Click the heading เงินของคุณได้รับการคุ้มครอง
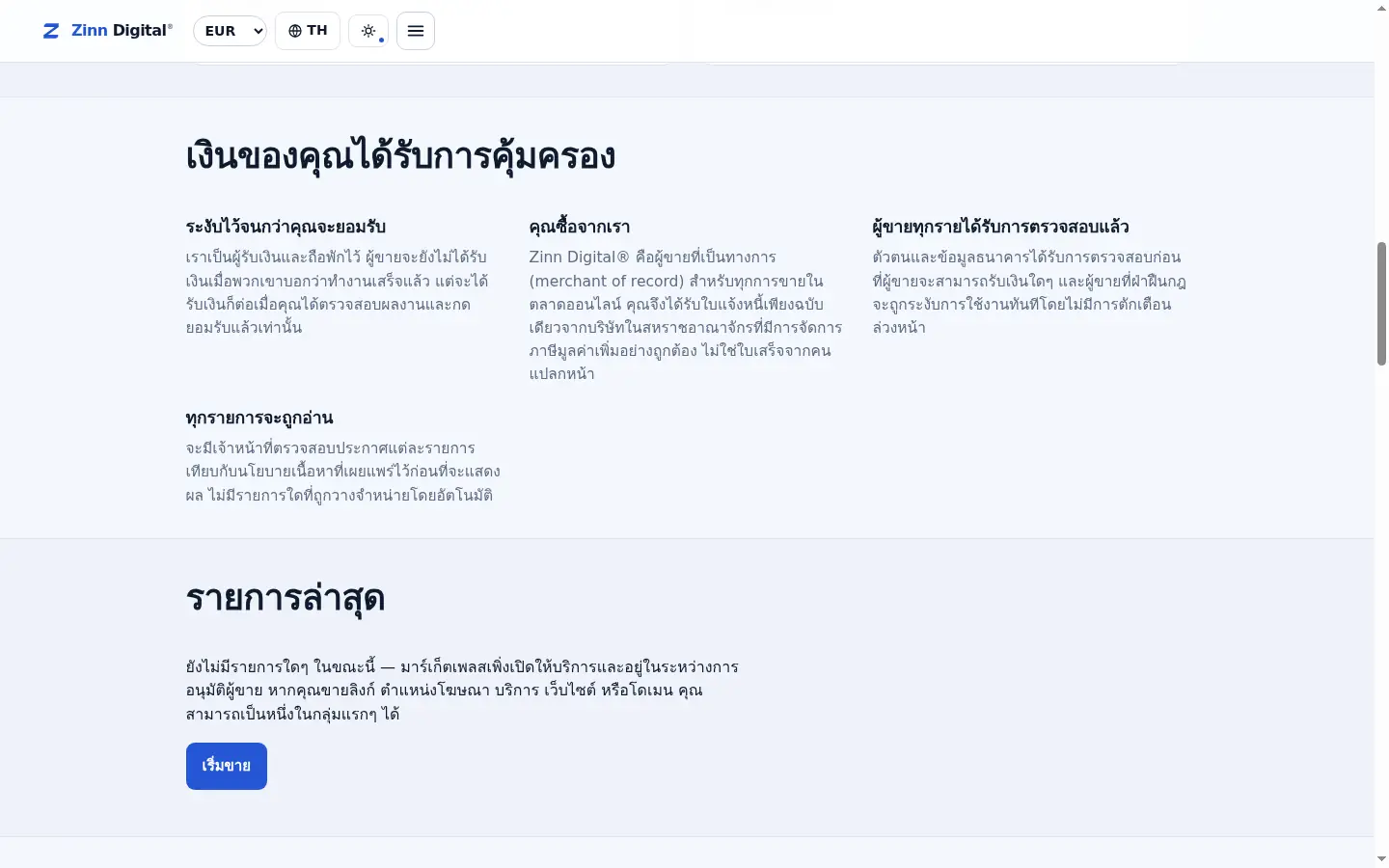1389x868 pixels. 400,156
